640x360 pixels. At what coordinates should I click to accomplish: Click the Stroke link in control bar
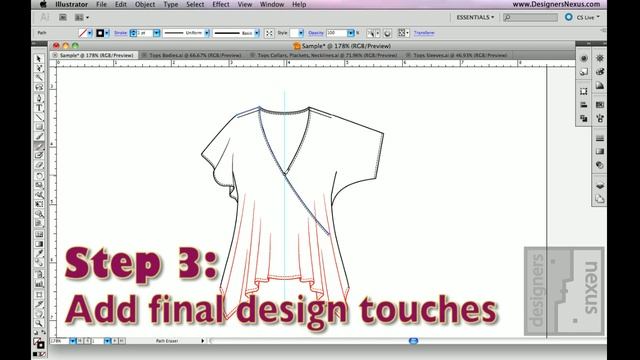pyautogui.click(x=120, y=33)
